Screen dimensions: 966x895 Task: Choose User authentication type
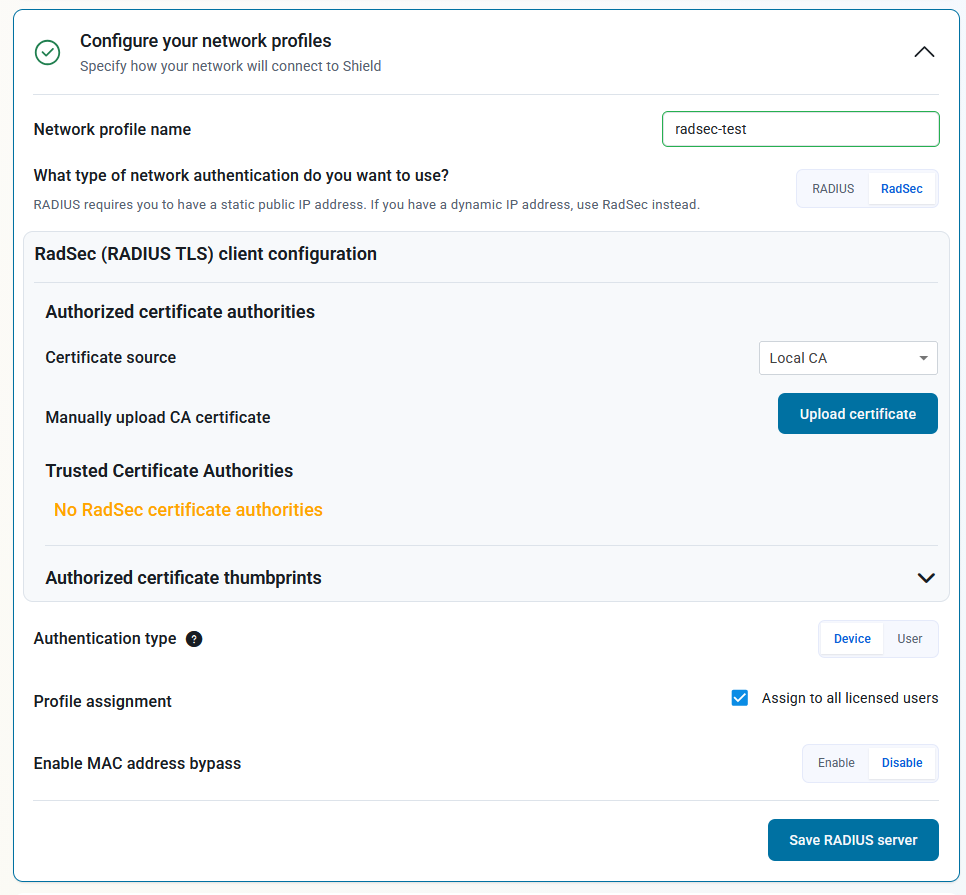909,639
